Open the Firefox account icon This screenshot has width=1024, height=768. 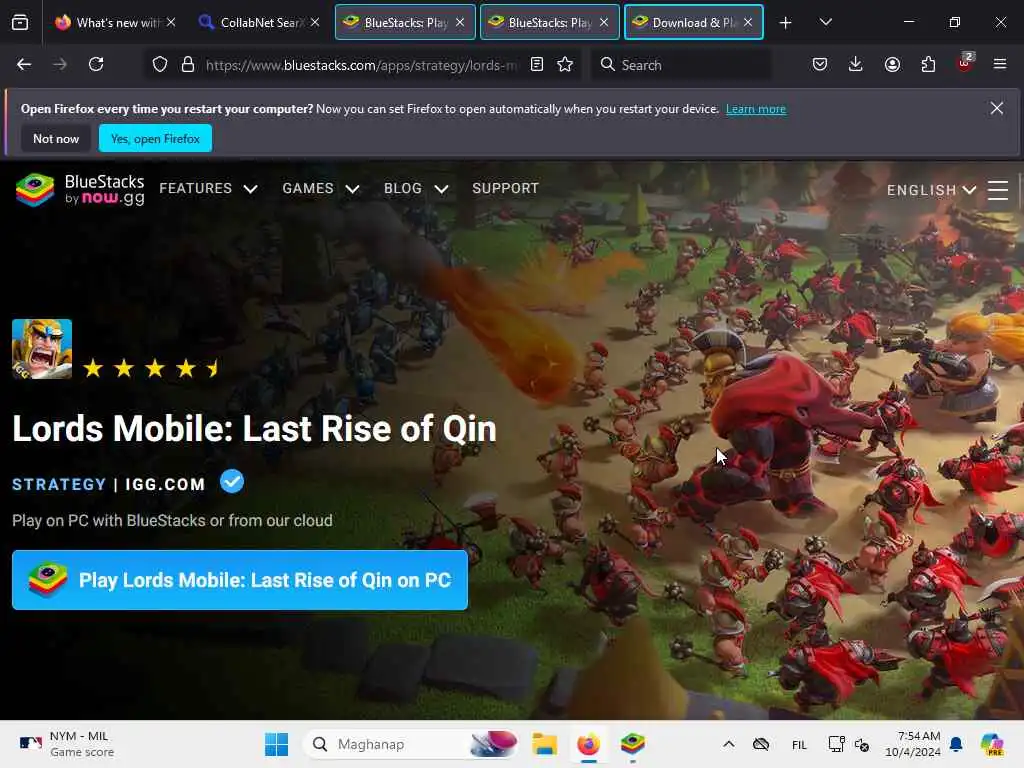pos(892,64)
